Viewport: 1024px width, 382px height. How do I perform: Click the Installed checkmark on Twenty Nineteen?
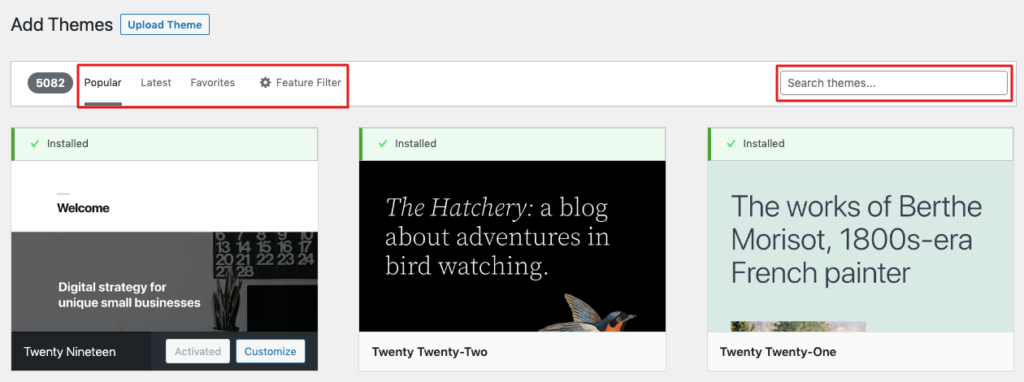click(35, 144)
